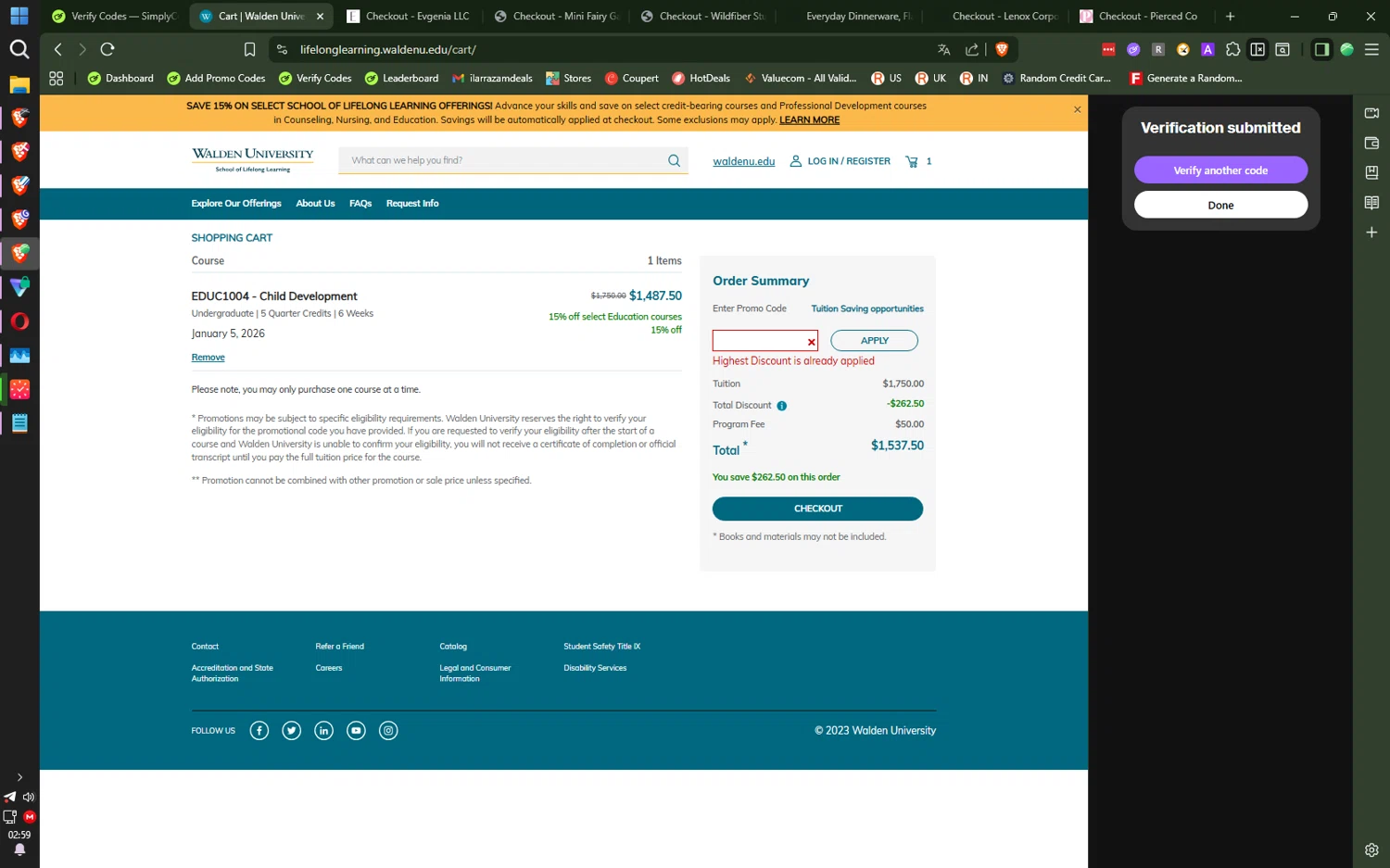The image size is (1390, 868).
Task: Switch to Verify Codes SimplyCodes tab
Action: (113, 16)
